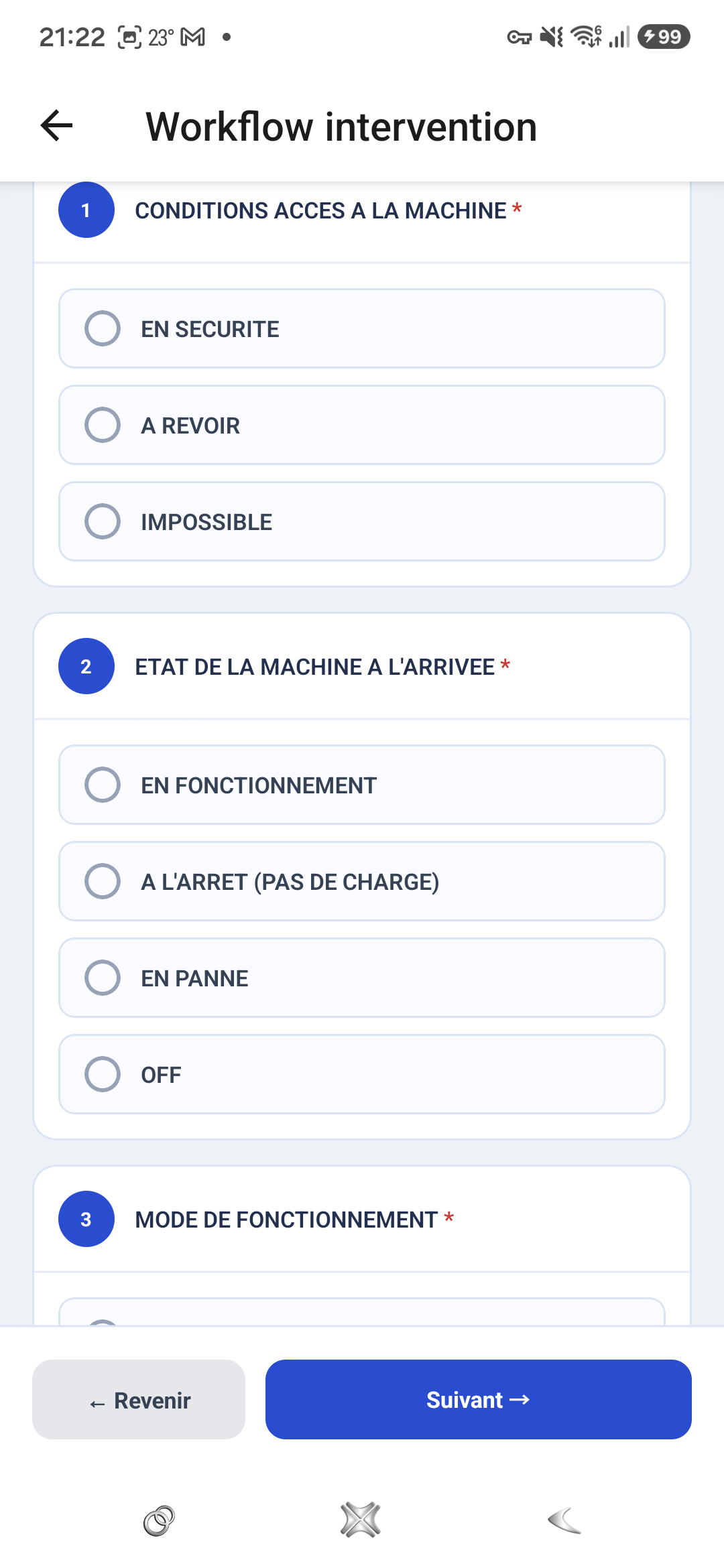Select the OFF machine state

click(x=362, y=1074)
